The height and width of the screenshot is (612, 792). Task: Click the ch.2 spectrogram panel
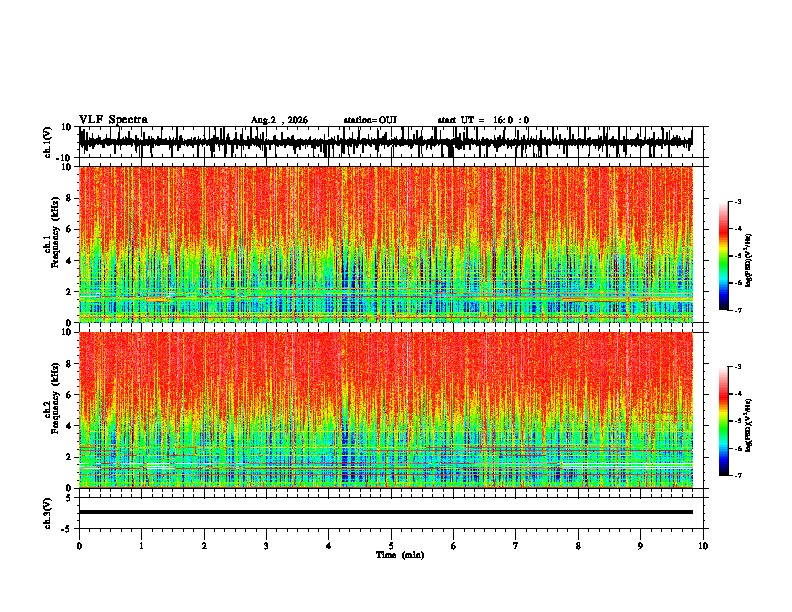tap(386, 410)
